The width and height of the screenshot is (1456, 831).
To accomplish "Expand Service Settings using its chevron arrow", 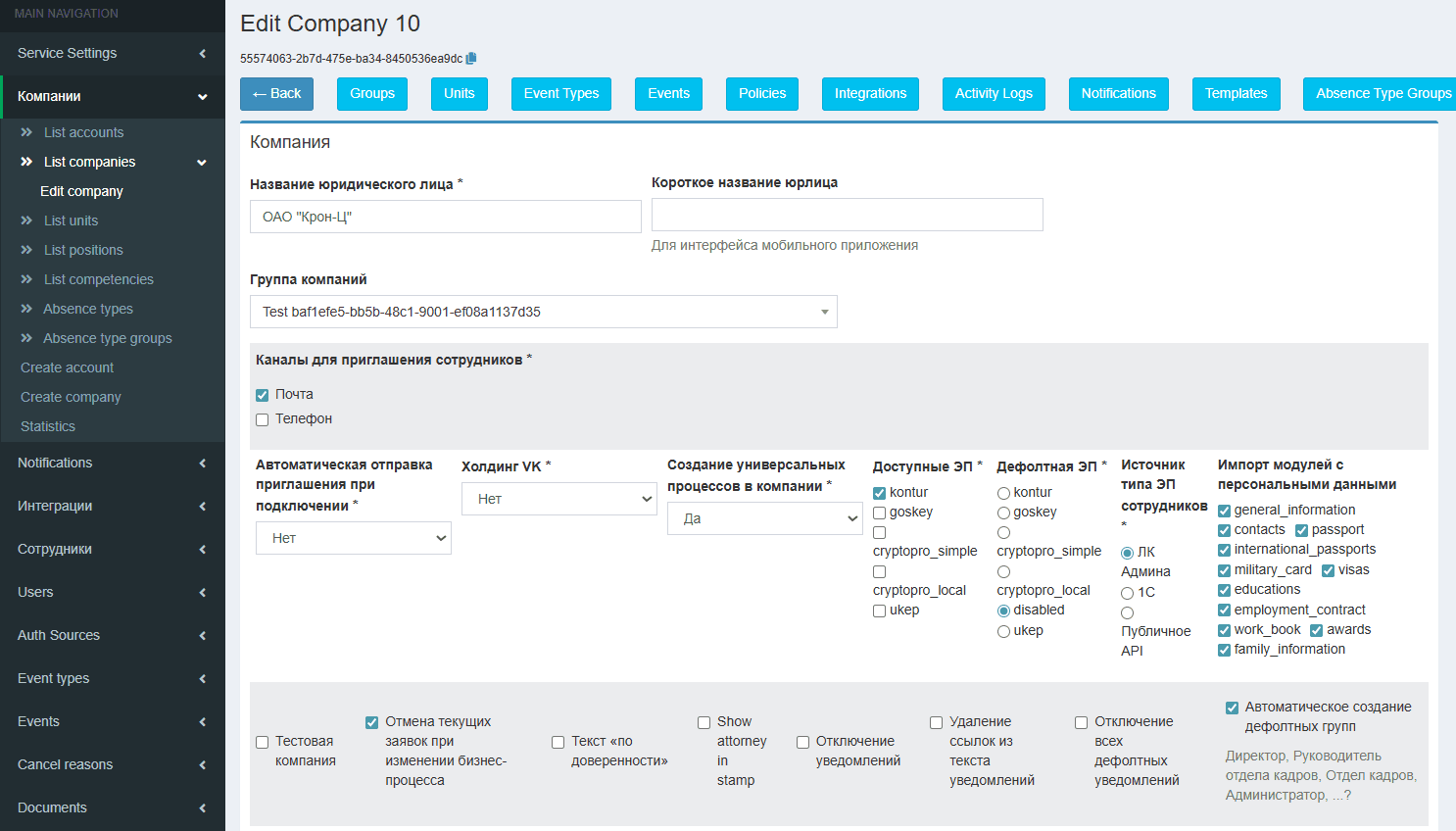I will tap(202, 53).
